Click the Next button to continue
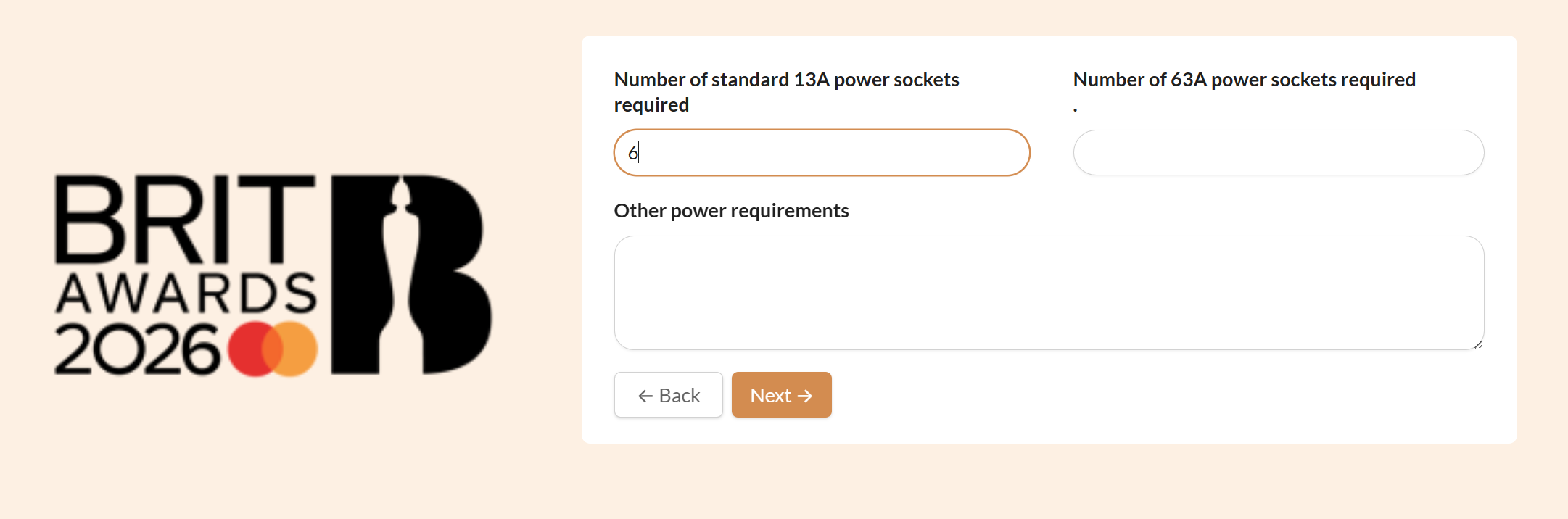This screenshot has width=1568, height=519. coord(781,394)
